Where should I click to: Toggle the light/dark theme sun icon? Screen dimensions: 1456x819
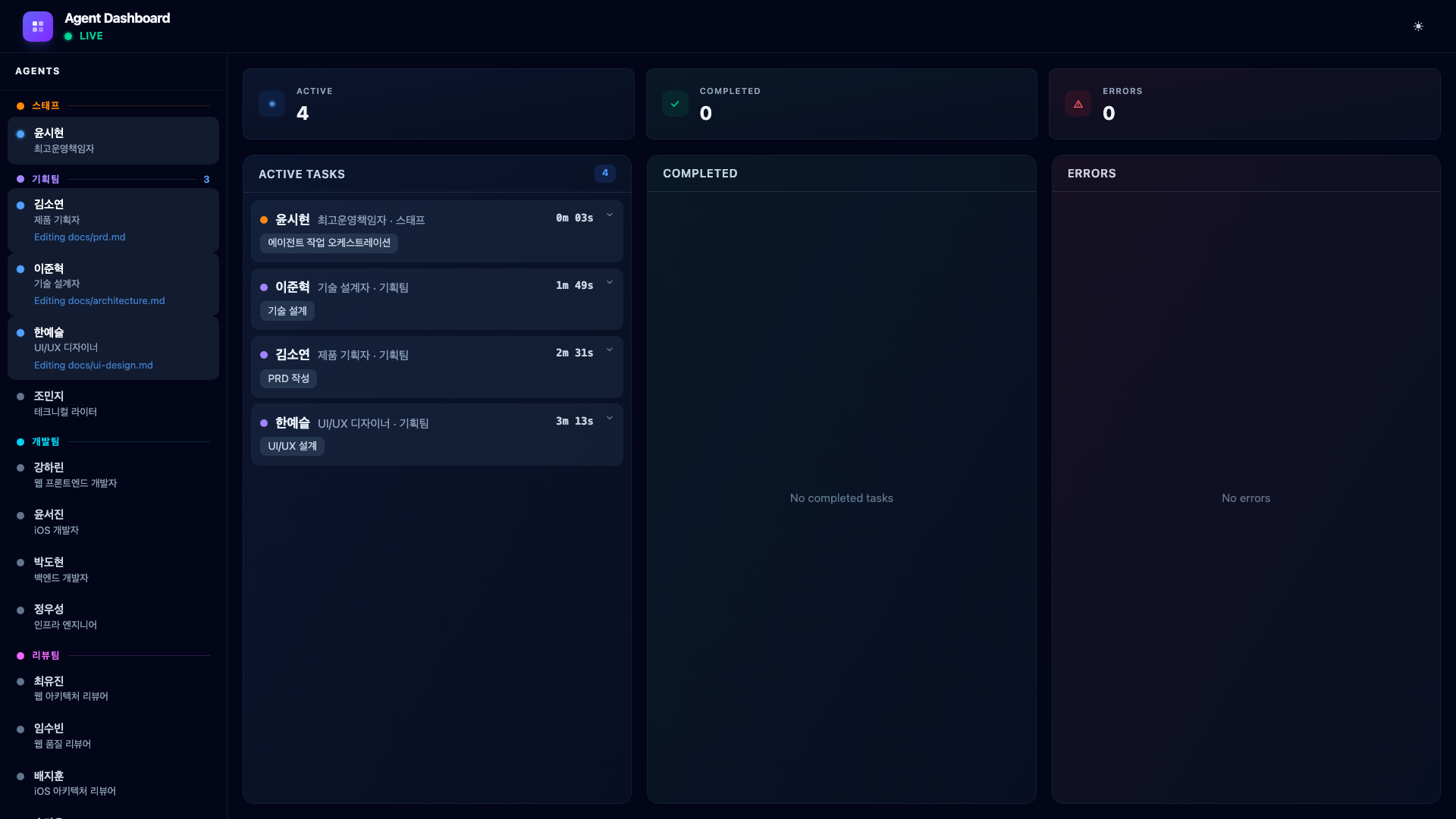1418,27
